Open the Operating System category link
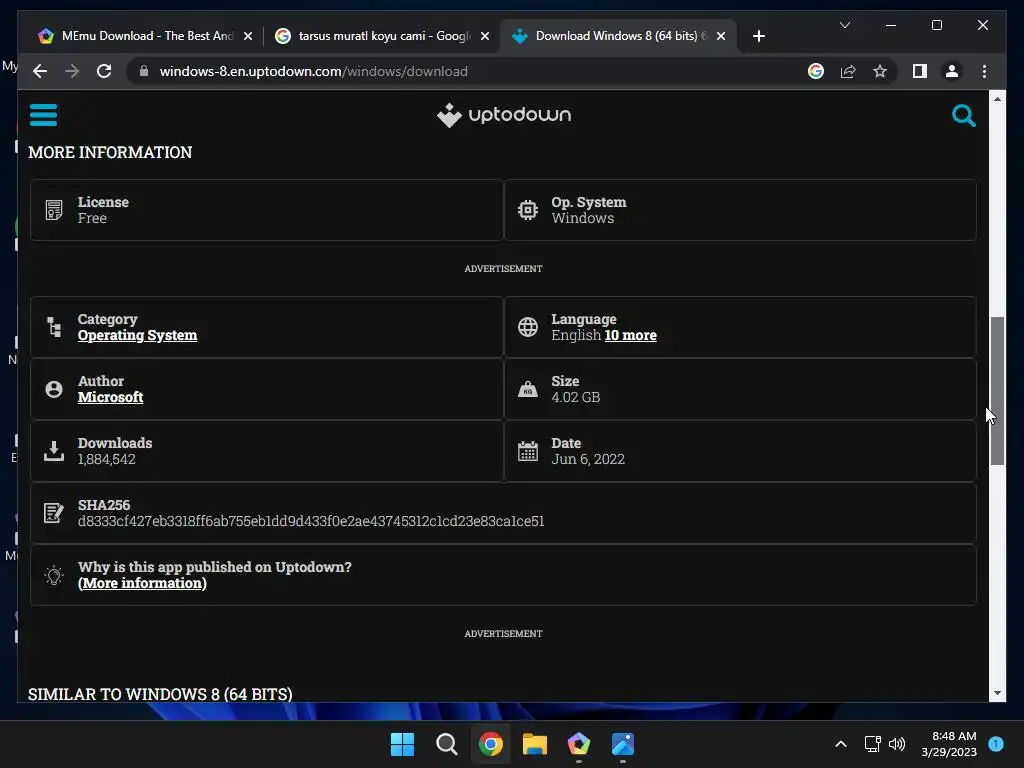 (137, 335)
